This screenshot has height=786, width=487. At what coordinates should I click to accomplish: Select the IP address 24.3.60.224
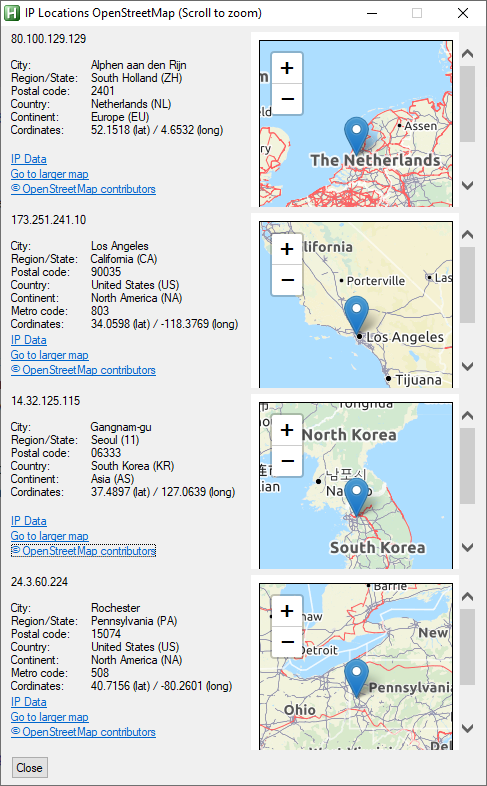(x=40, y=582)
